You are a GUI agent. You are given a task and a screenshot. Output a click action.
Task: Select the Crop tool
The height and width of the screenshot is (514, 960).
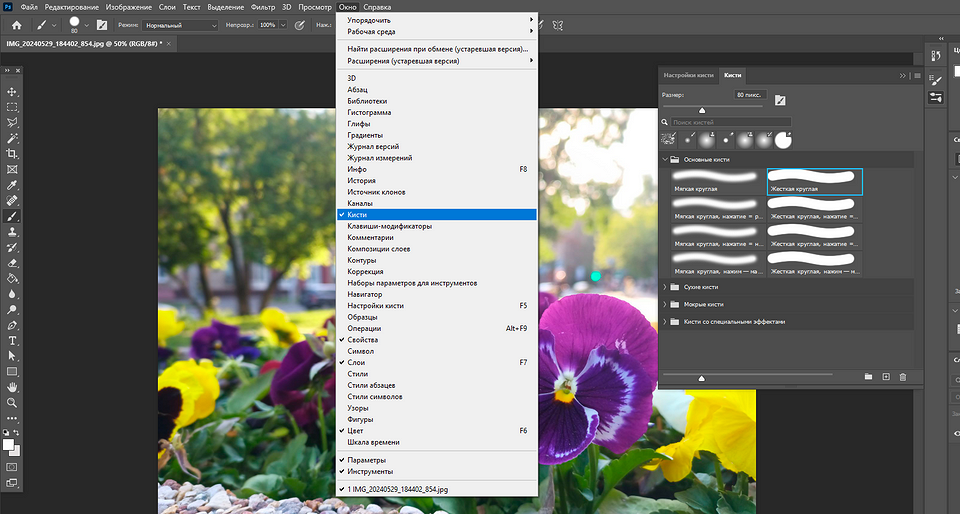13,154
